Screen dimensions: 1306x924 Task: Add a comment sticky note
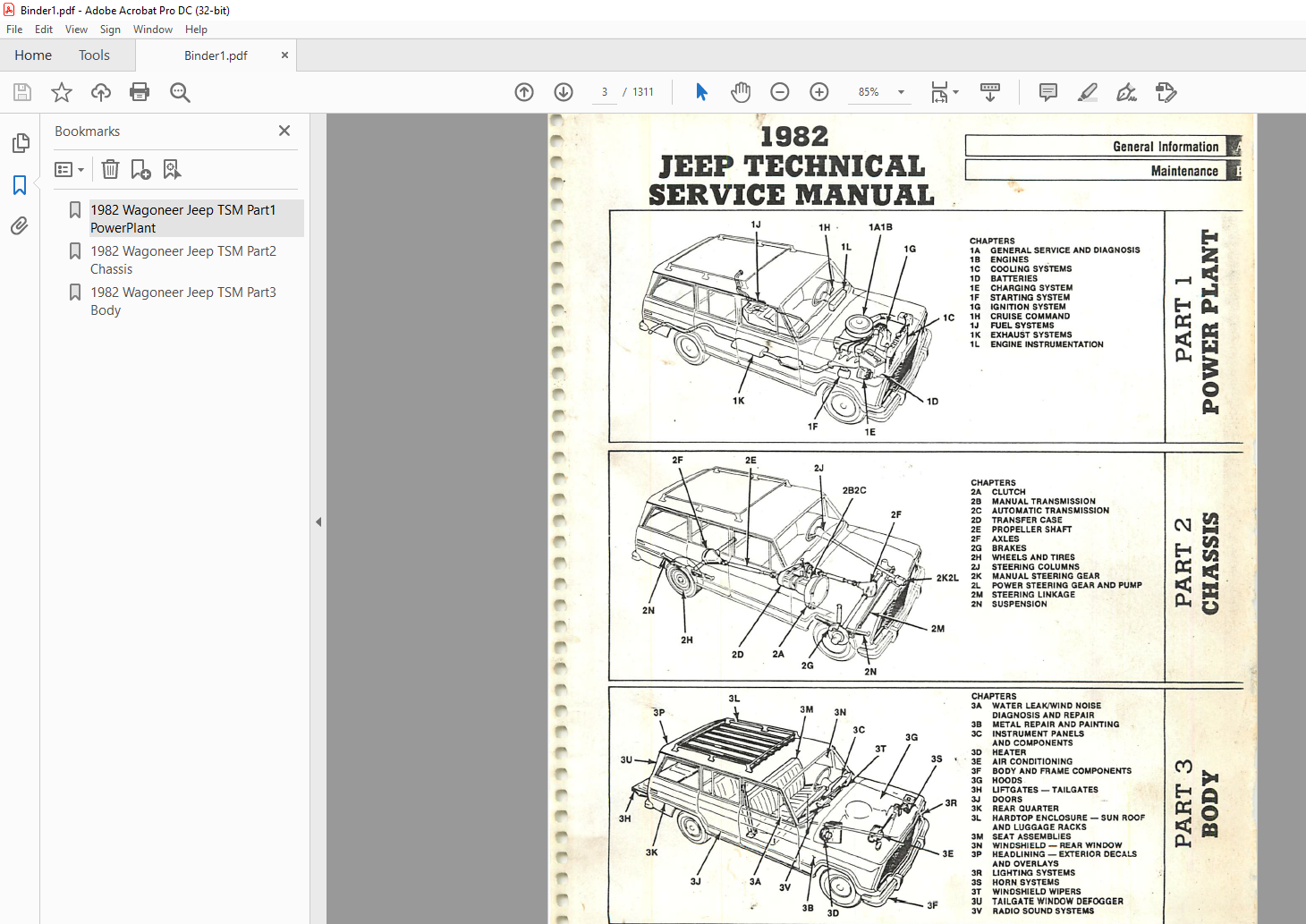point(1048,92)
